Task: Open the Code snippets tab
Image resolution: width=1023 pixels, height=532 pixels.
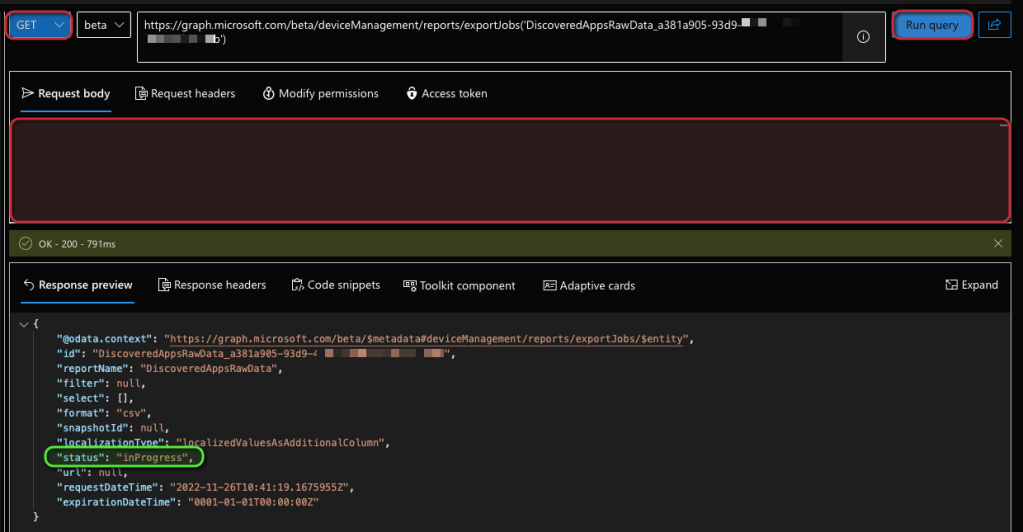Action: (x=335, y=285)
